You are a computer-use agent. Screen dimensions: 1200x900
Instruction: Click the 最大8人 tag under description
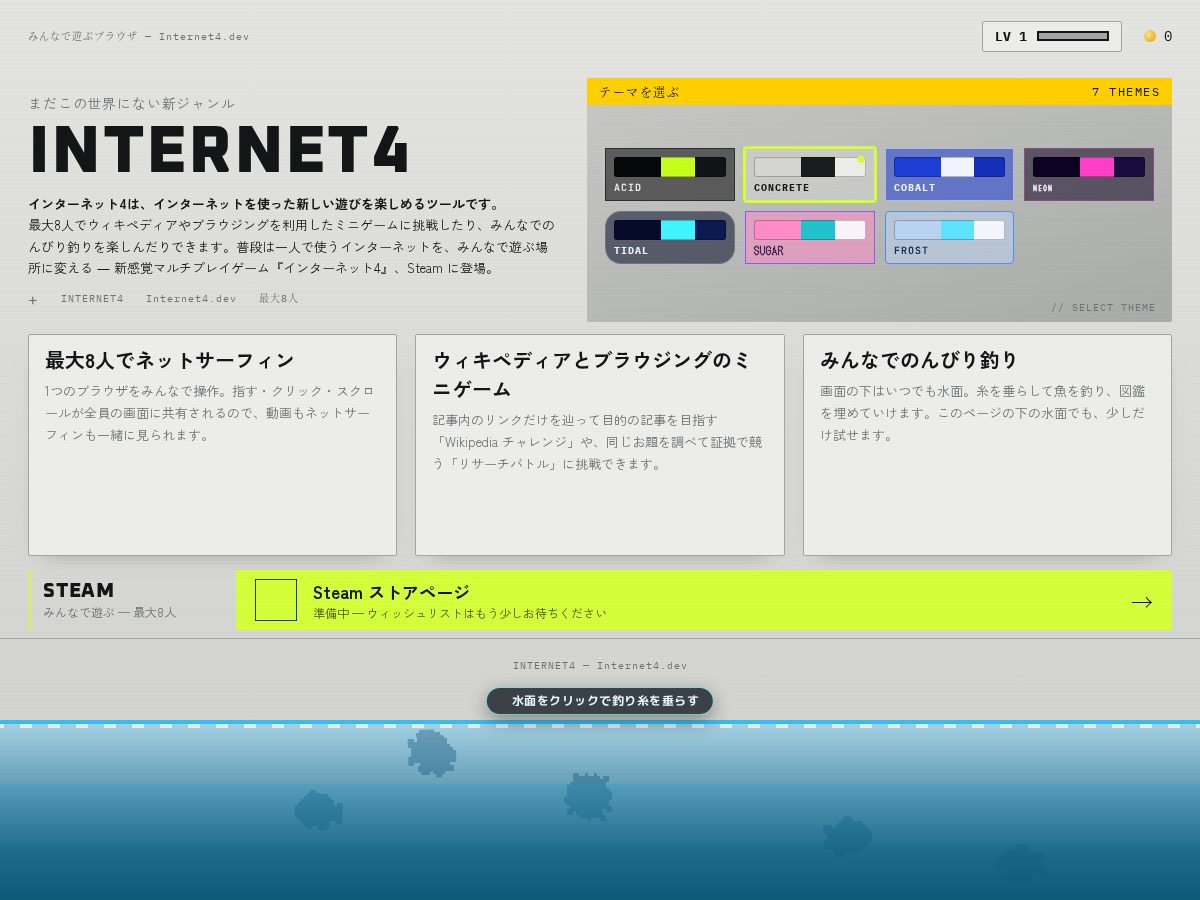(279, 298)
